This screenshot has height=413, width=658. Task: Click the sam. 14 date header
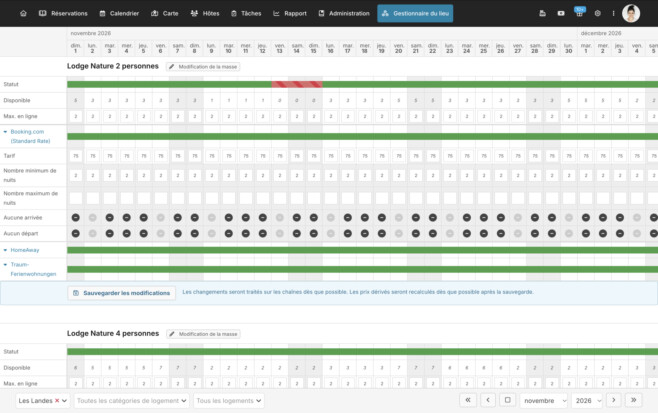pyautogui.click(x=297, y=48)
